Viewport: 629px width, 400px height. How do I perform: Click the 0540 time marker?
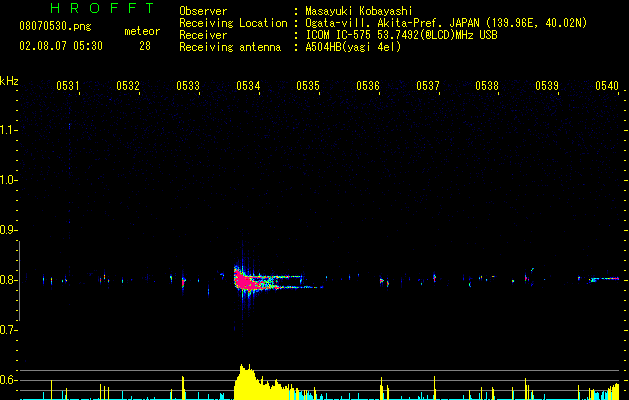tap(607, 86)
